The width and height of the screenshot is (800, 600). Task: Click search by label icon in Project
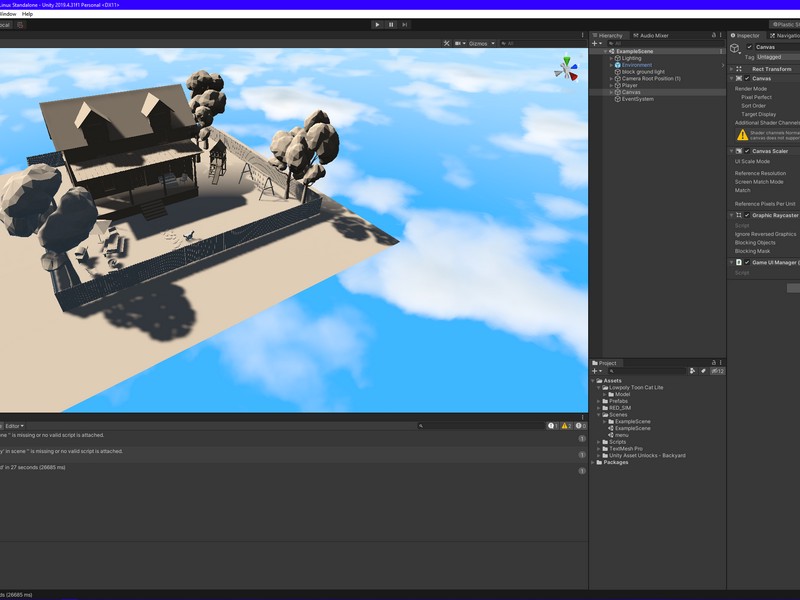tap(703, 371)
